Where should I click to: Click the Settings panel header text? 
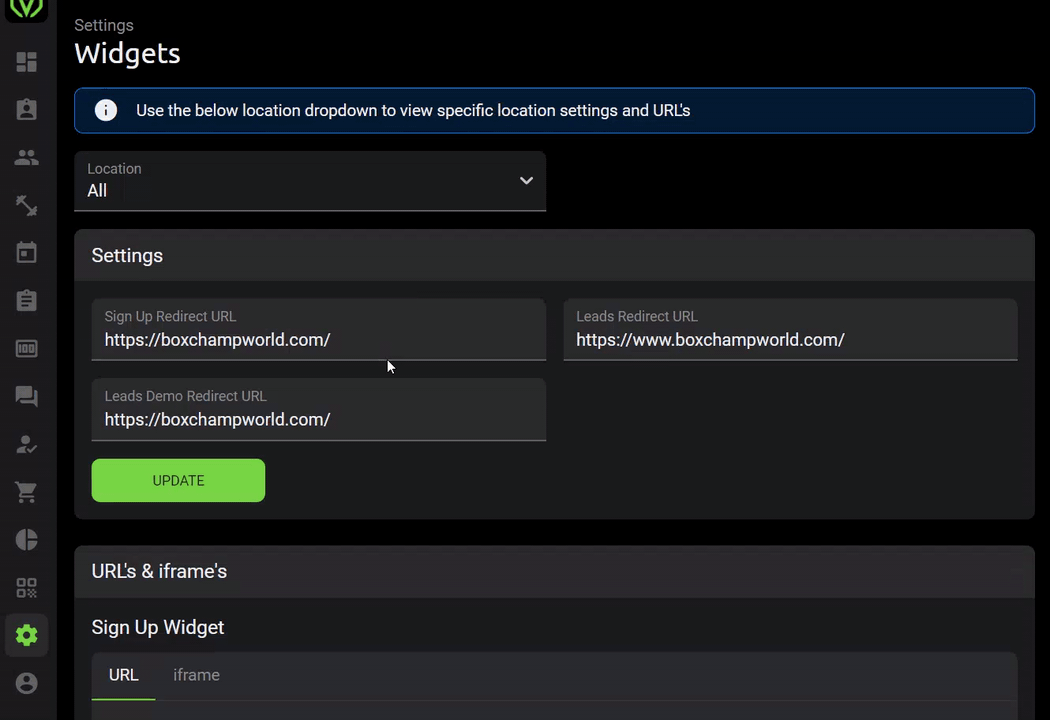[127, 256]
